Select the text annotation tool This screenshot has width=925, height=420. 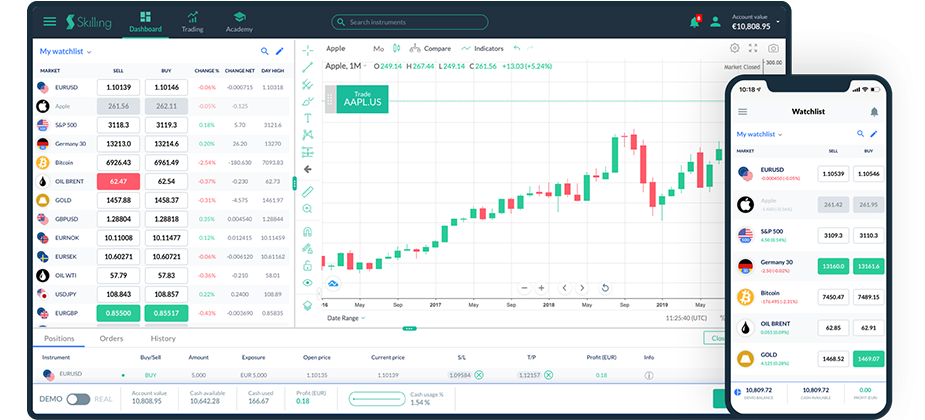pos(307,118)
